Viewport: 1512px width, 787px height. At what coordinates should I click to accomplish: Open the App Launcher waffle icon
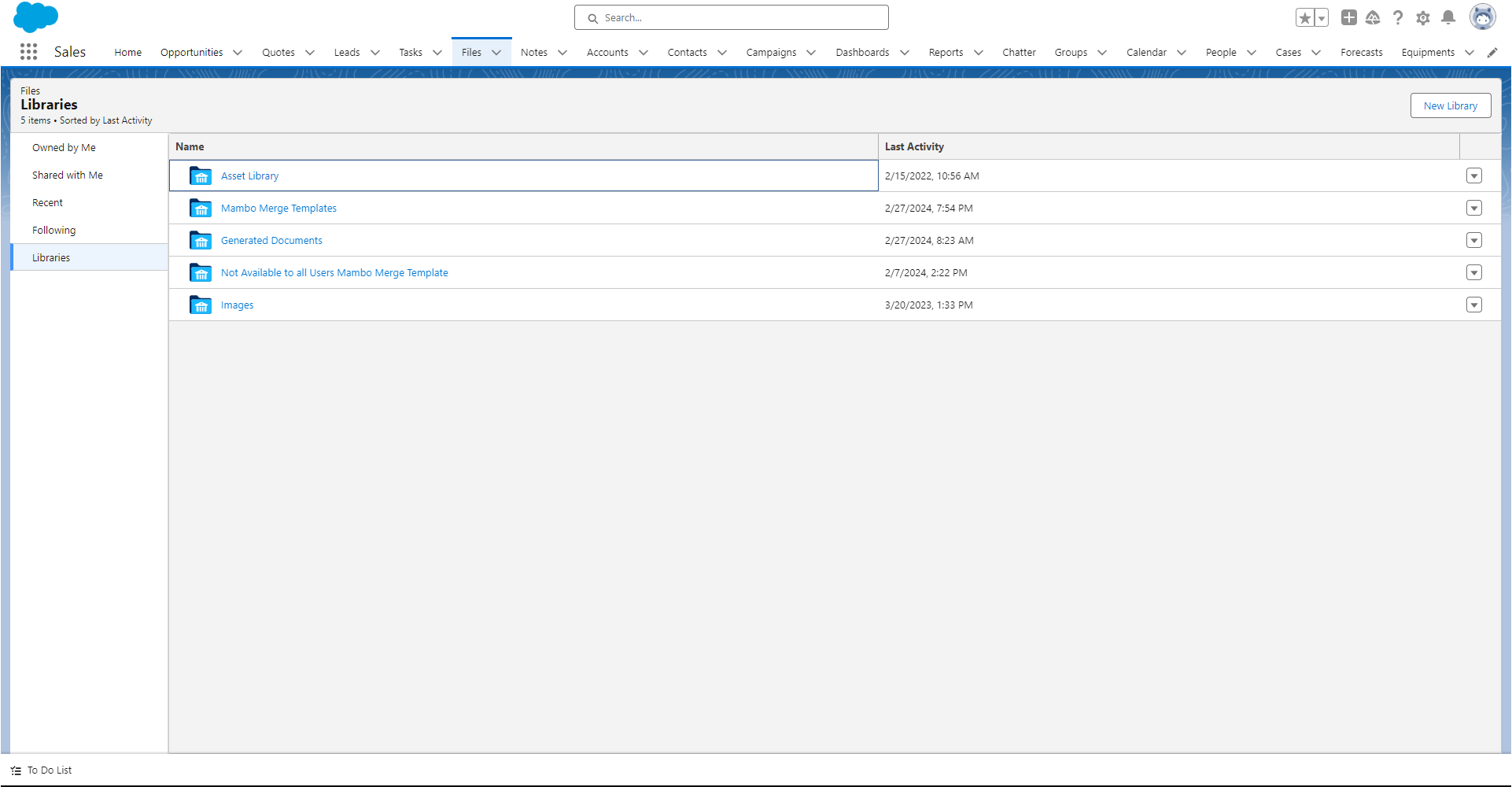pyautogui.click(x=28, y=51)
